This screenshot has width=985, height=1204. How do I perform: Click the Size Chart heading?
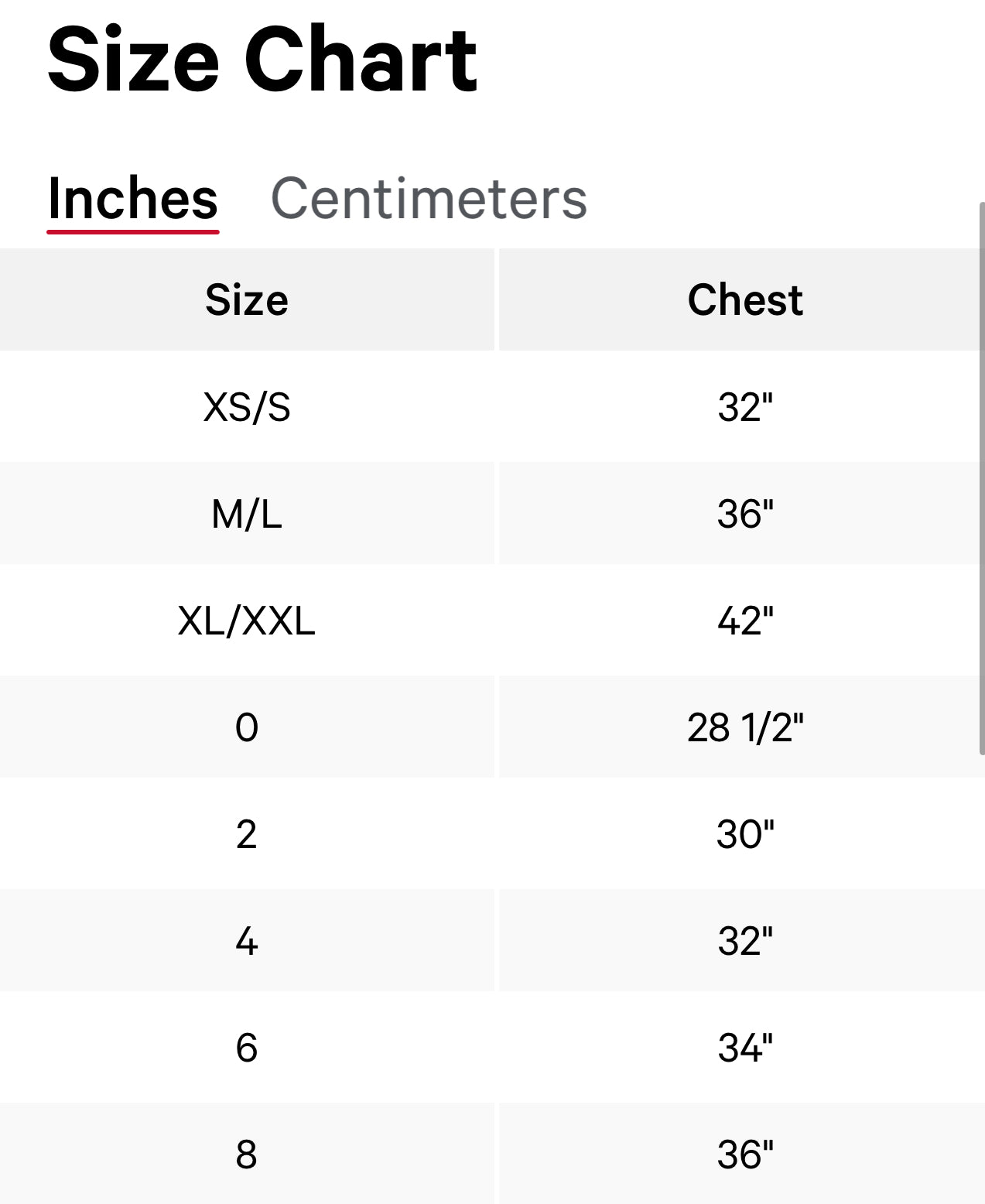262,60
